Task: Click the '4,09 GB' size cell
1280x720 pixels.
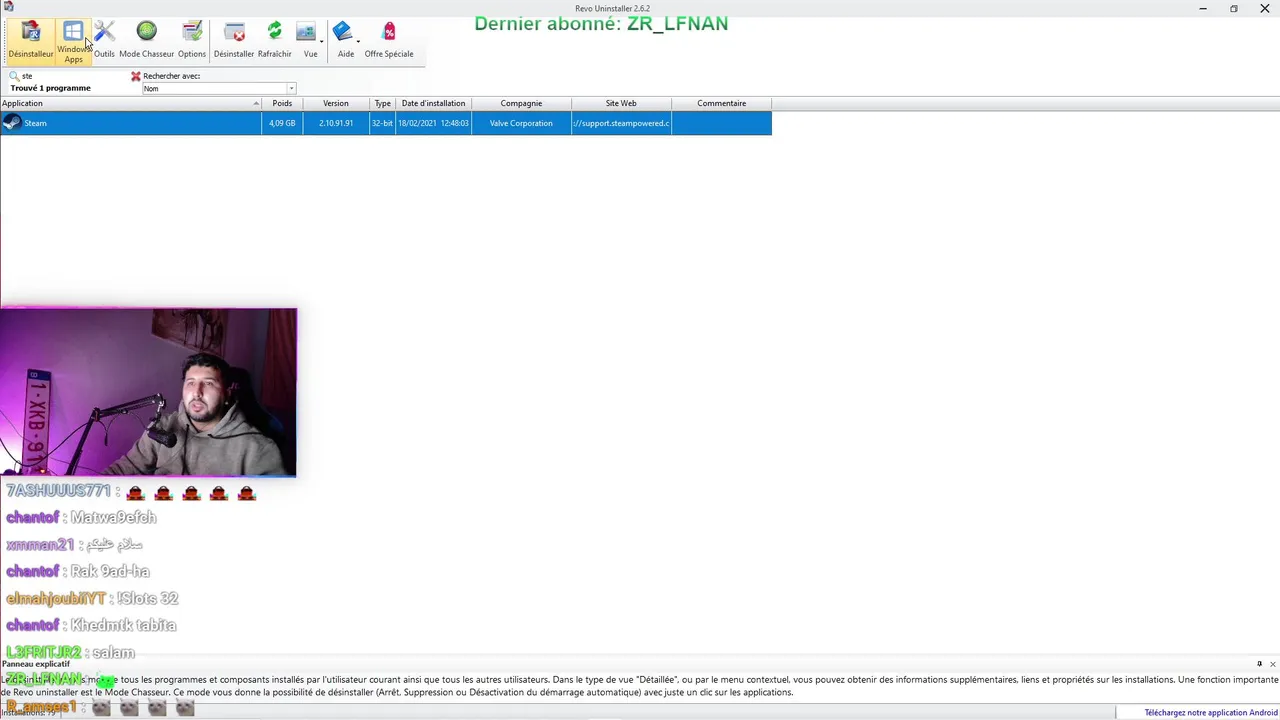Action: [x=282, y=123]
